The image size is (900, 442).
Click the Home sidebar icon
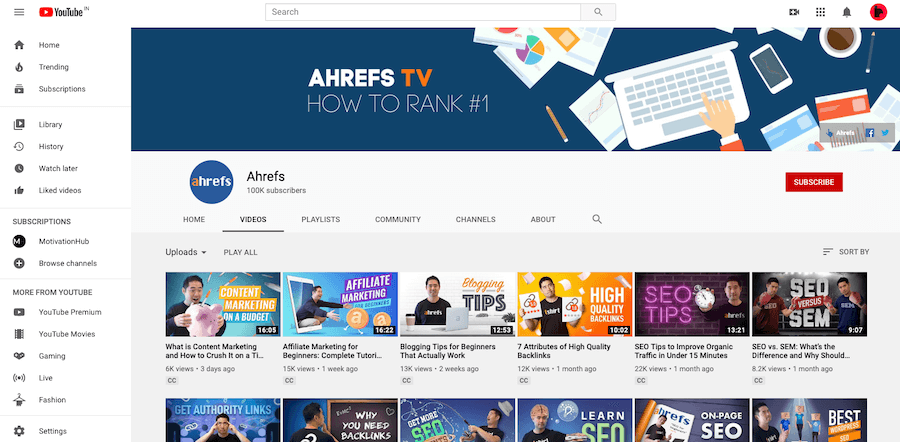coord(19,45)
